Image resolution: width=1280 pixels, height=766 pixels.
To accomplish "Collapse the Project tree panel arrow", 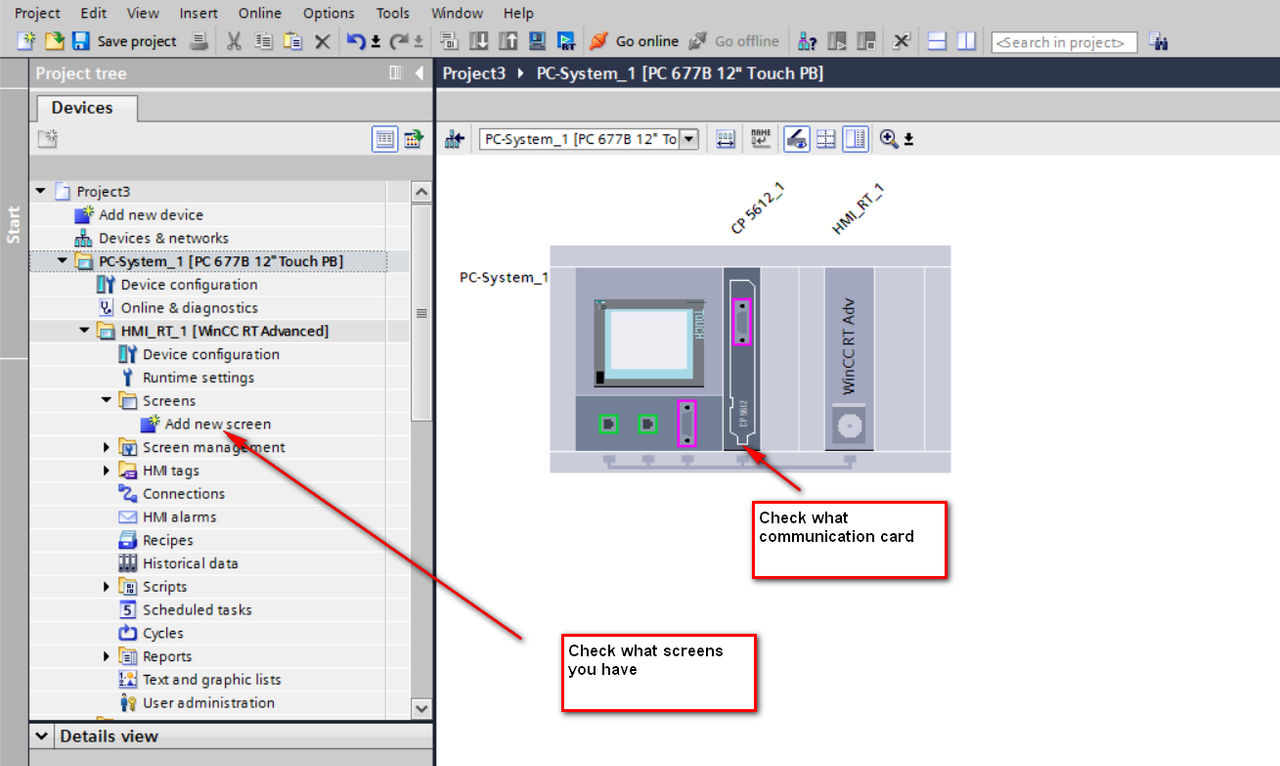I will (419, 73).
